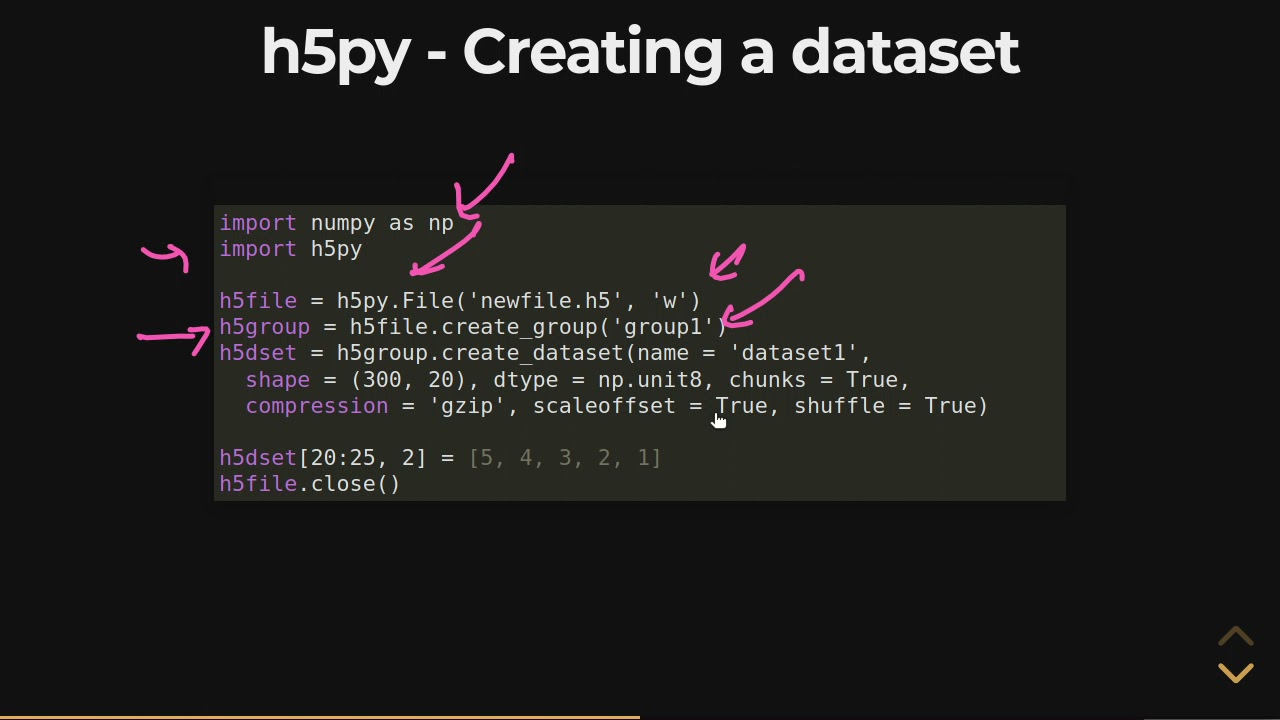Click the line 'import h5py'

pos(291,249)
